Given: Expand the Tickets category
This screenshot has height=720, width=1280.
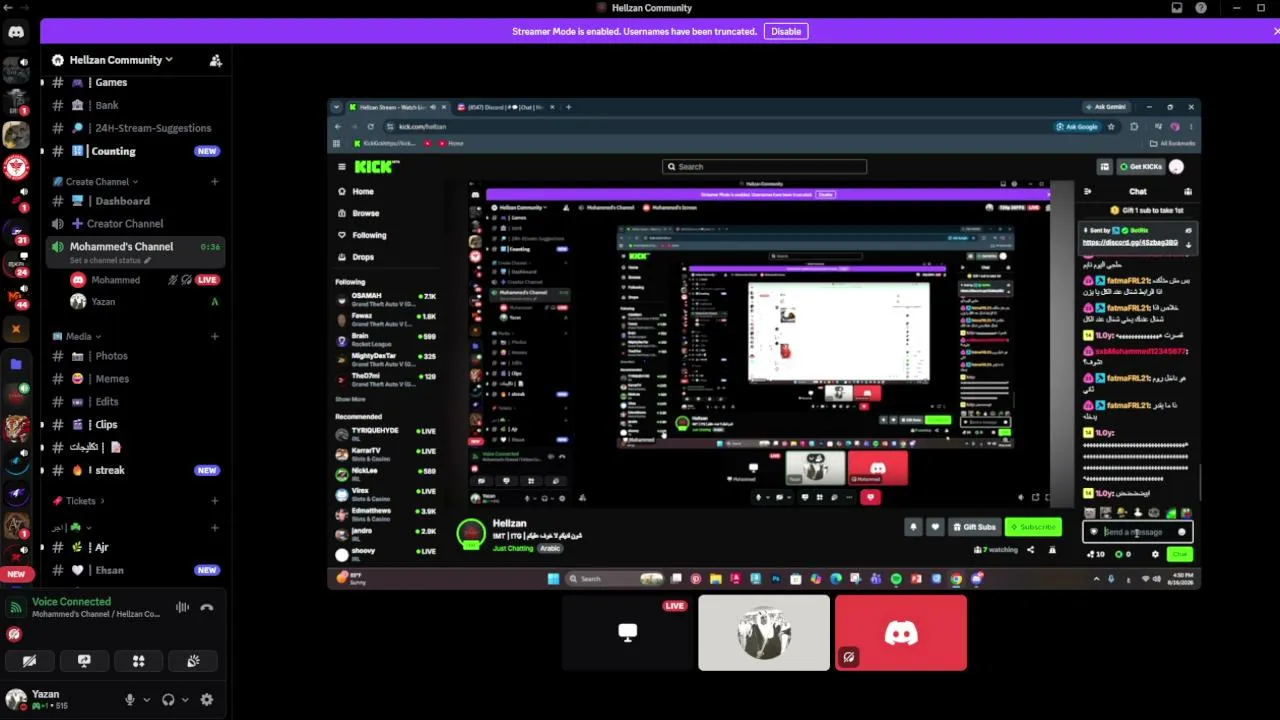Looking at the screenshot, I should (x=80, y=501).
